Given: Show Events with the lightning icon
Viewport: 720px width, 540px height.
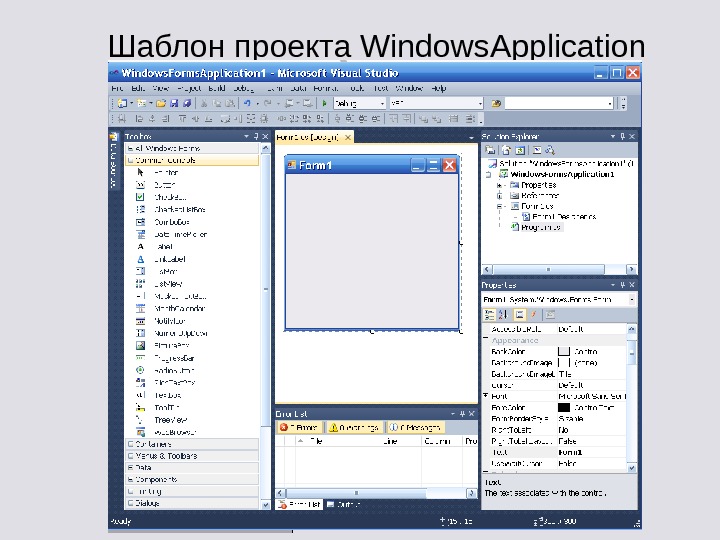Looking at the screenshot, I should point(534,315).
